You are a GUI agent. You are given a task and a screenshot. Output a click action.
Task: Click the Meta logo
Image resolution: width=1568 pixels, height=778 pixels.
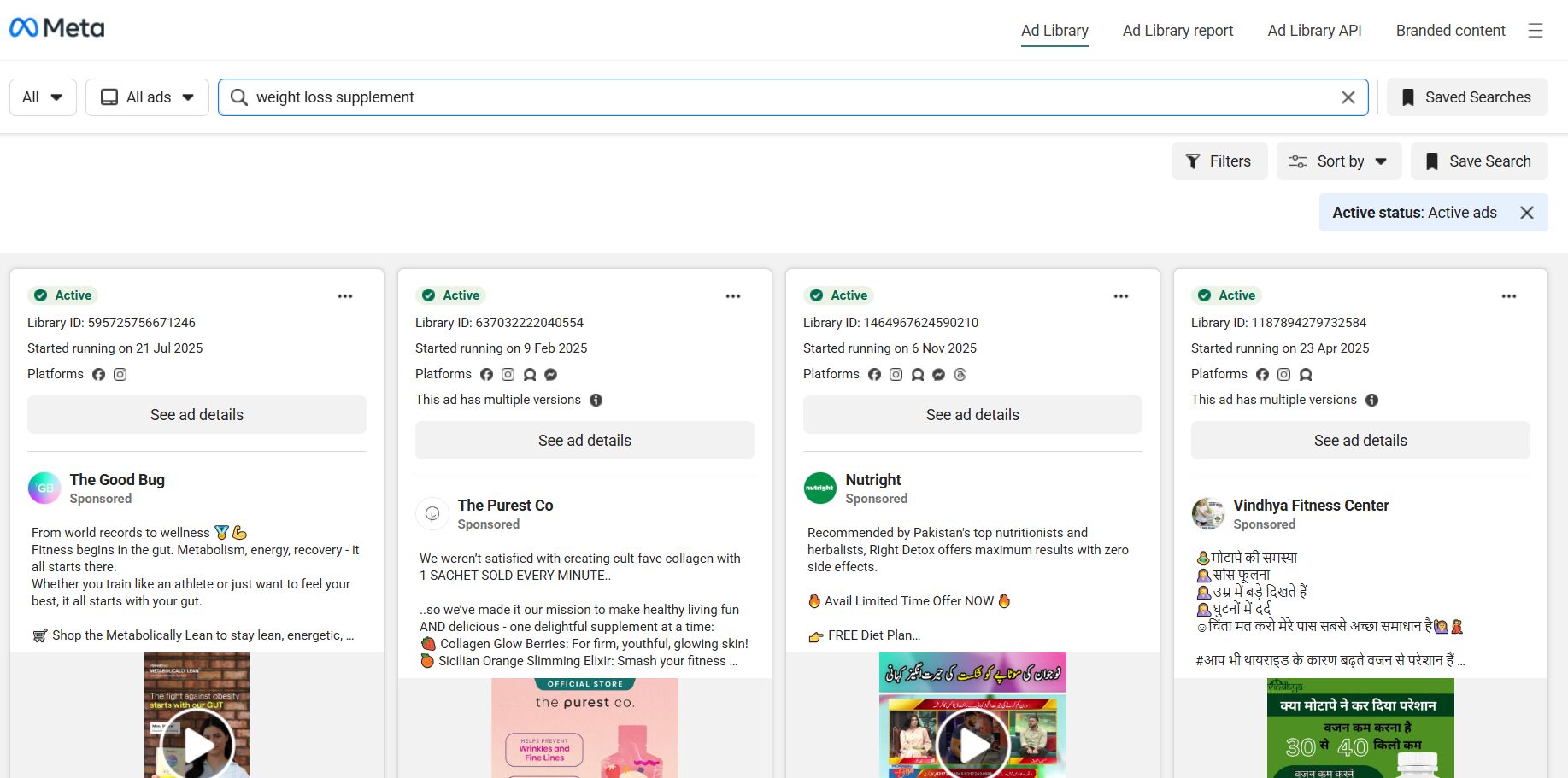click(x=56, y=28)
